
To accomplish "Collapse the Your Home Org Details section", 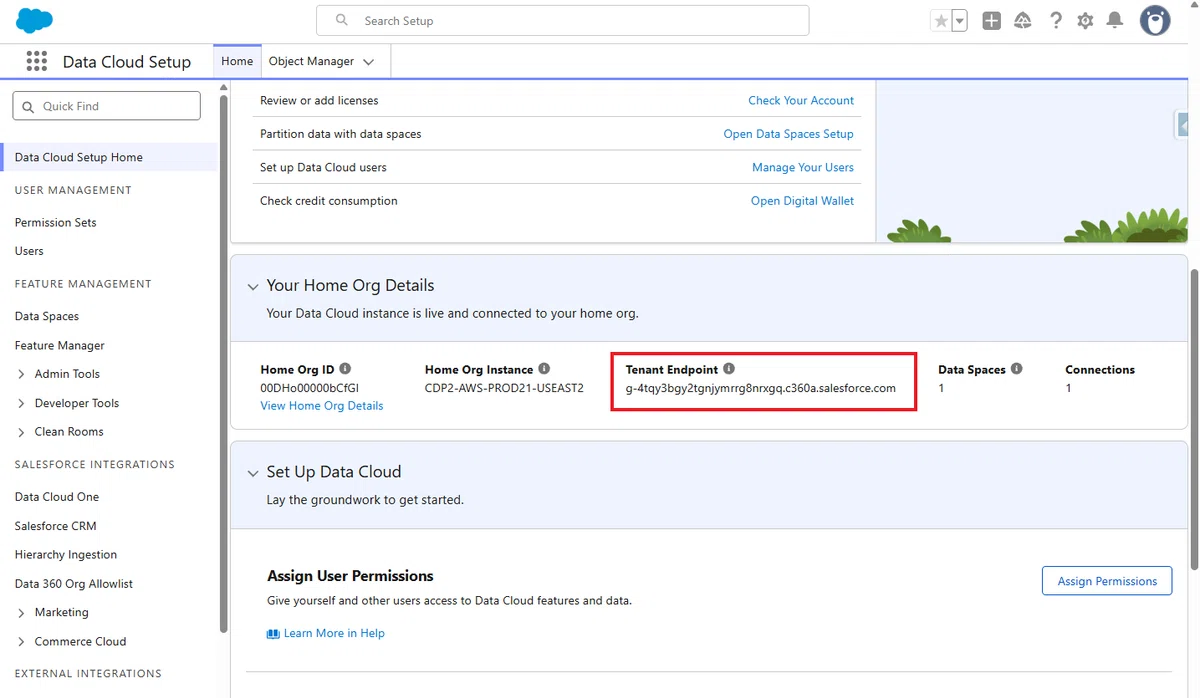I will [x=253, y=286].
